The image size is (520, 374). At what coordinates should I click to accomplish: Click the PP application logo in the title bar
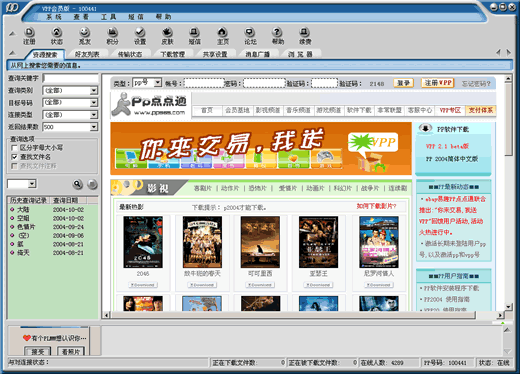coord(12,7)
